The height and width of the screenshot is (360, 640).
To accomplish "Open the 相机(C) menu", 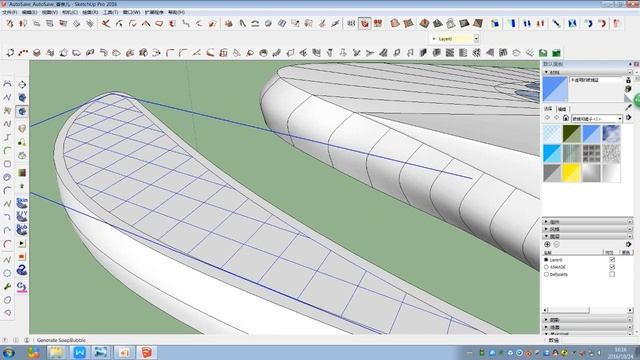I will point(70,12).
